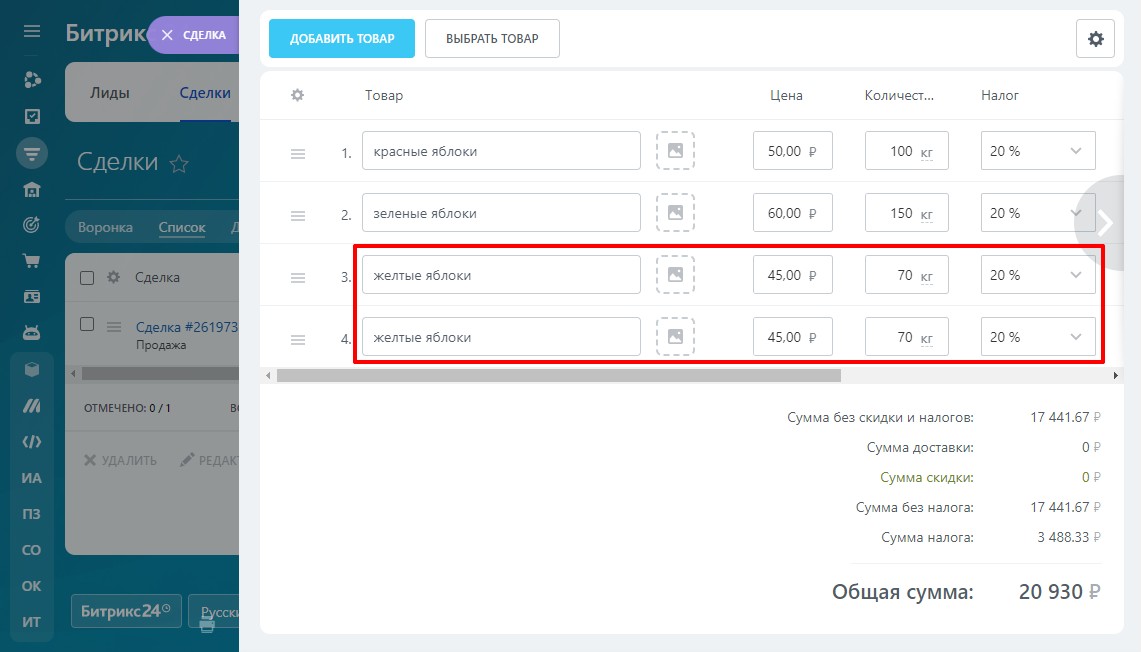Click the quantity field showing 100
This screenshot has height=652, width=1141.
coord(907,151)
